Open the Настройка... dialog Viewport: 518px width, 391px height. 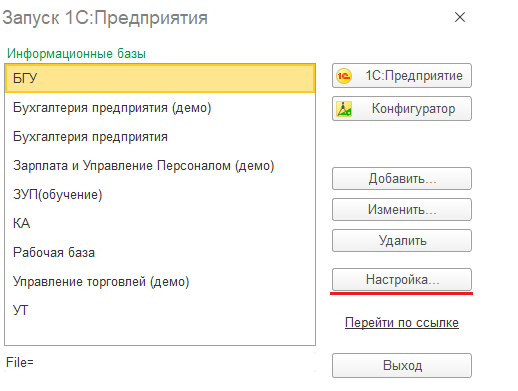402,279
